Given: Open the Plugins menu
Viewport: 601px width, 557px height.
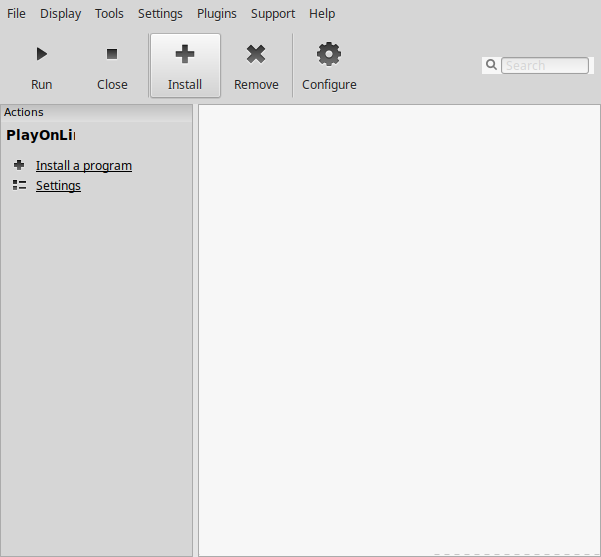Looking at the screenshot, I should pyautogui.click(x=217, y=13).
